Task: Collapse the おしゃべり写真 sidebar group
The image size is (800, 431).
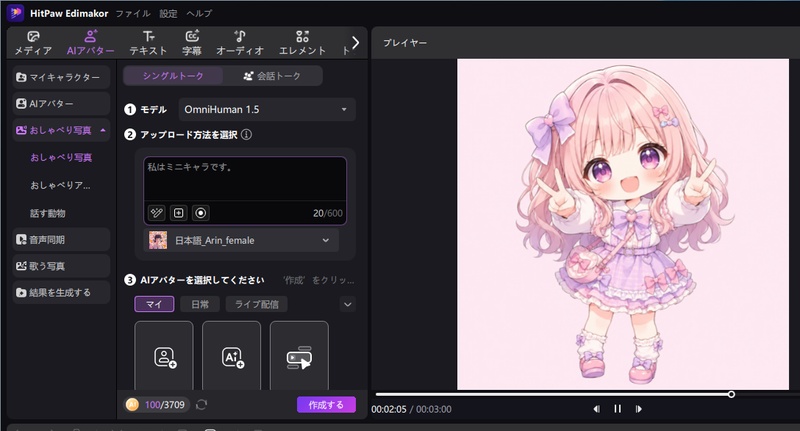Action: tap(61, 130)
